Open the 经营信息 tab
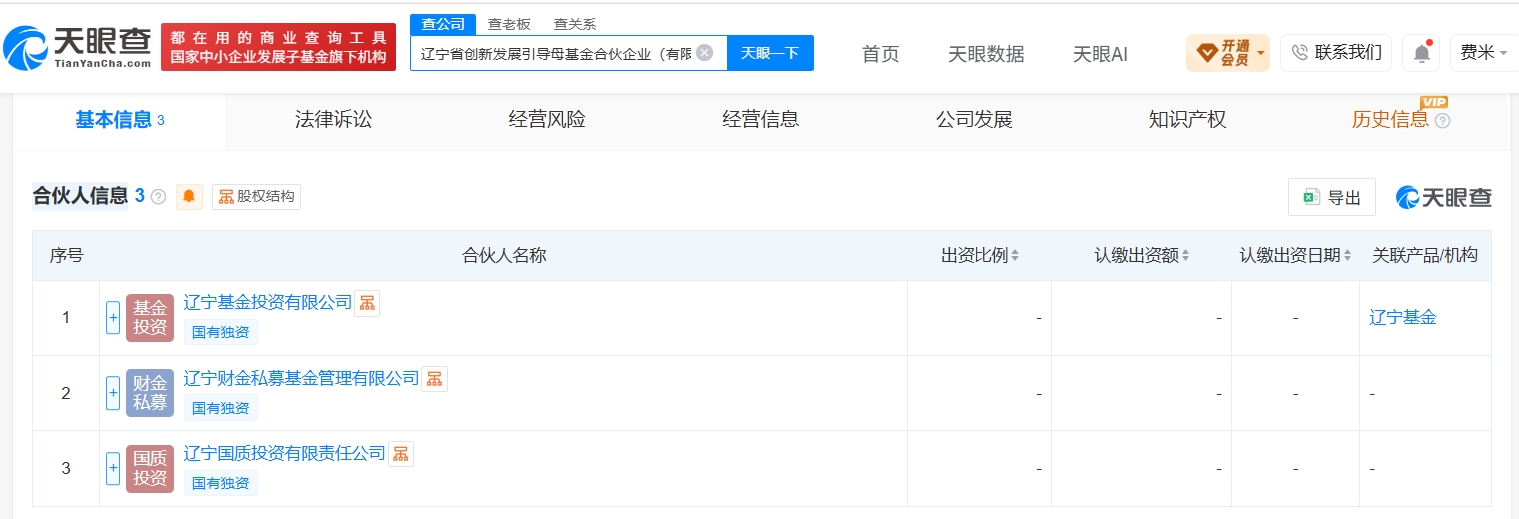Screen dimensions: 1519x519 (761, 120)
